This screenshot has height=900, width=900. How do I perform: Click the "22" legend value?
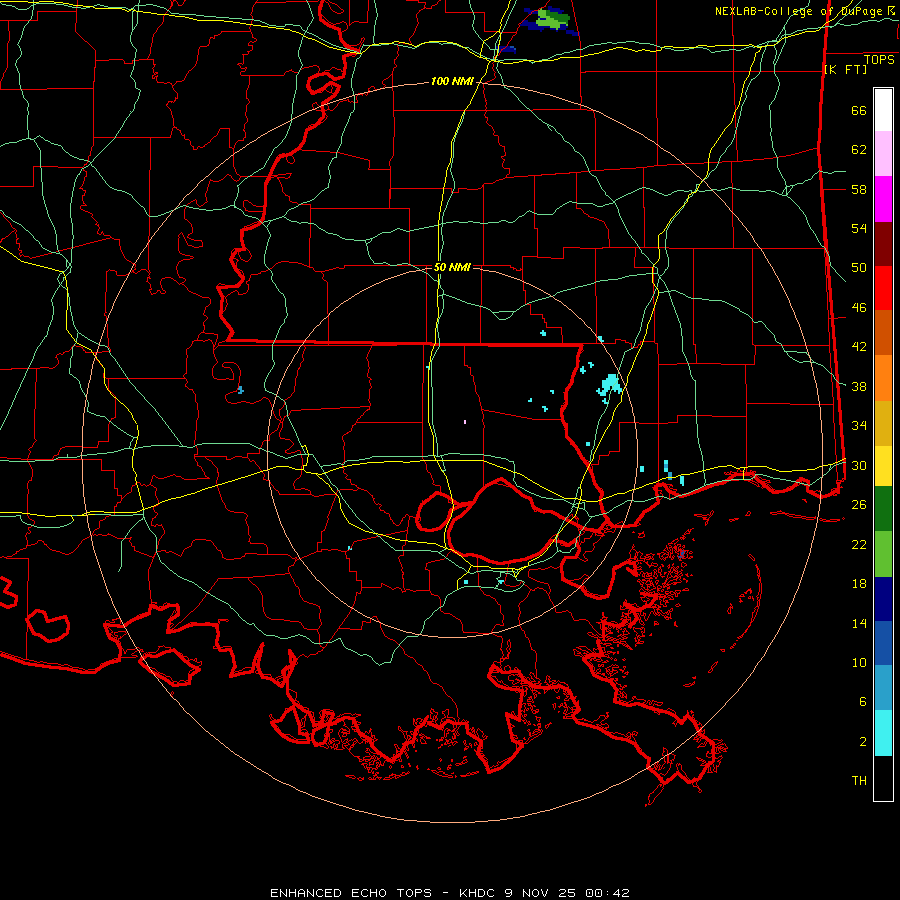[859, 544]
